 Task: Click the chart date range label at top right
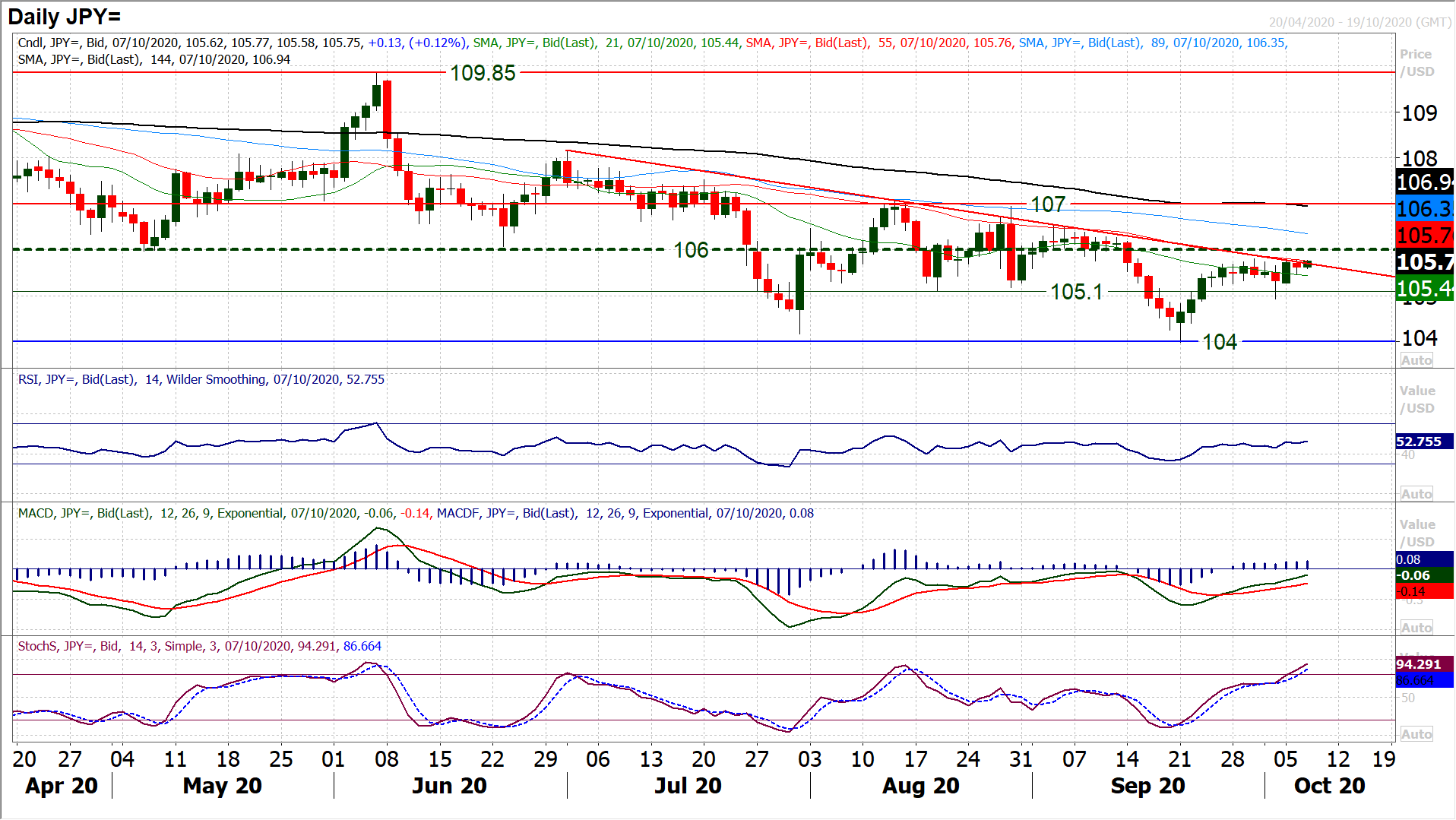tap(1359, 22)
